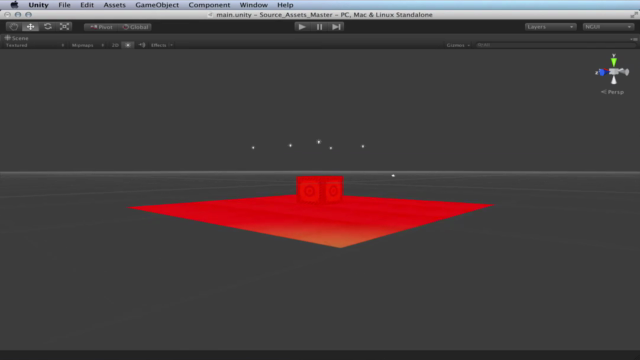This screenshot has height=360, width=640.
Task: Select the red cube object in scene
Action: [320, 189]
